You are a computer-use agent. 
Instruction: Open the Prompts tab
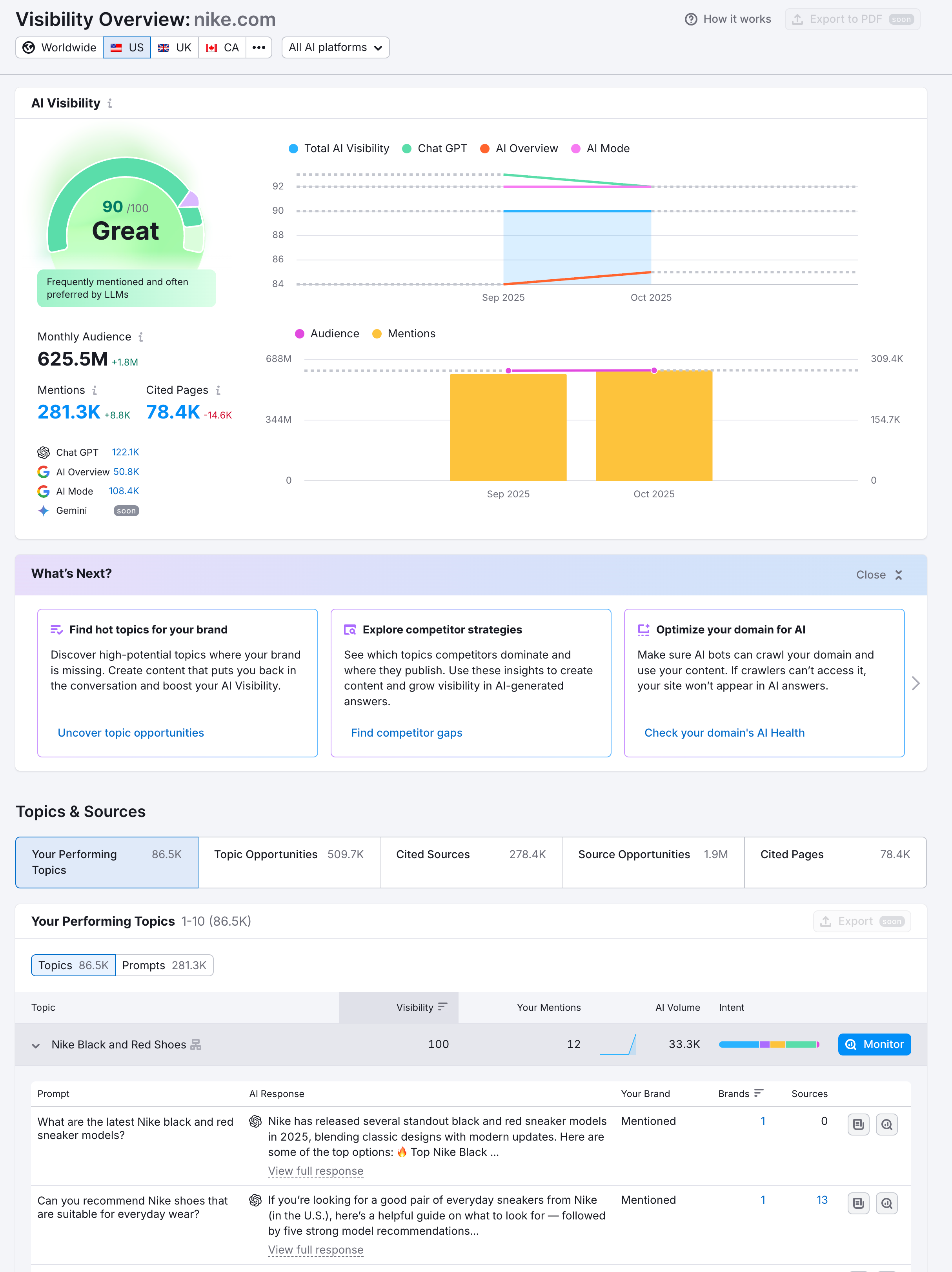pos(165,965)
